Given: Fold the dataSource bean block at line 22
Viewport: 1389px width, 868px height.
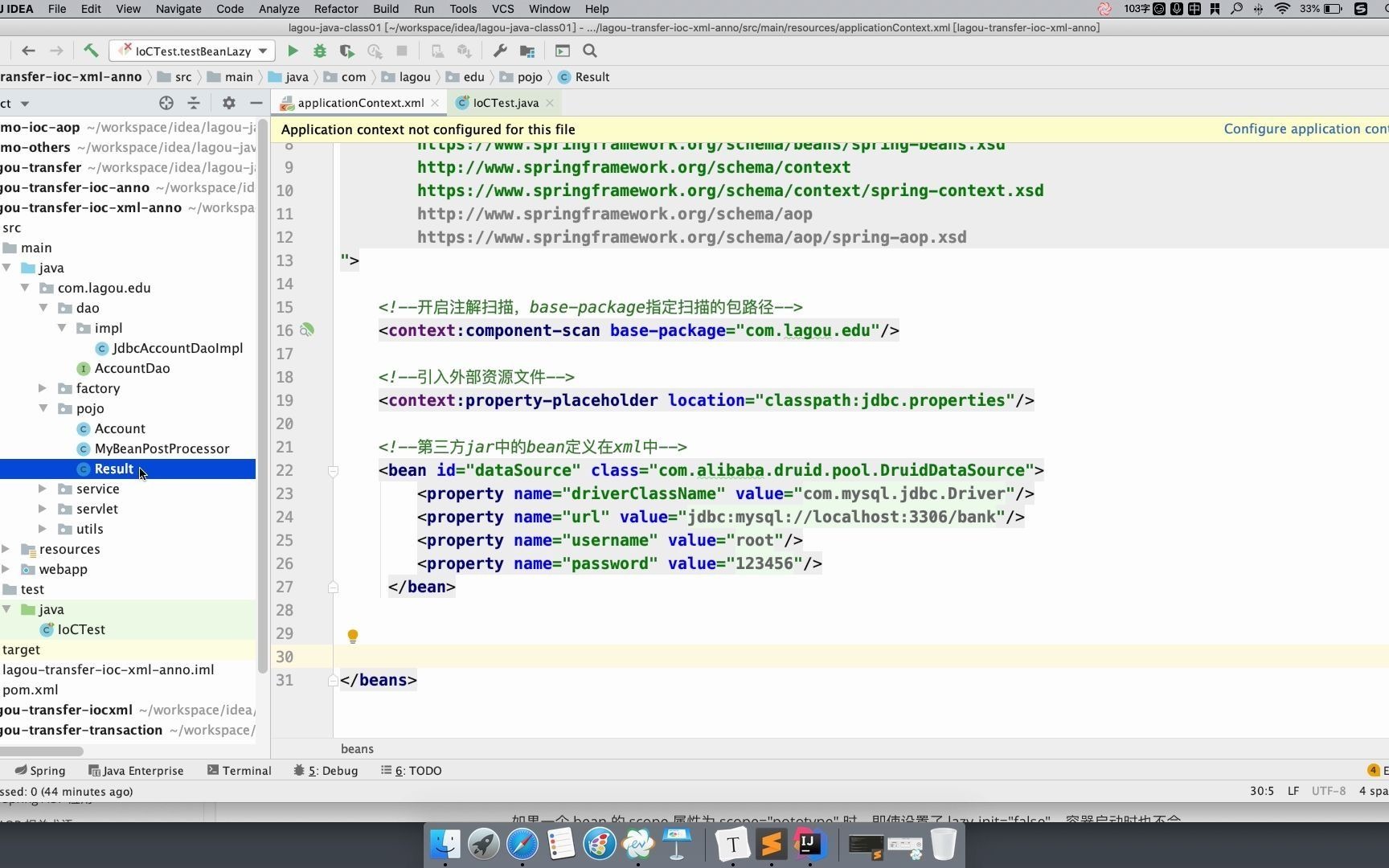Looking at the screenshot, I should tap(333, 471).
